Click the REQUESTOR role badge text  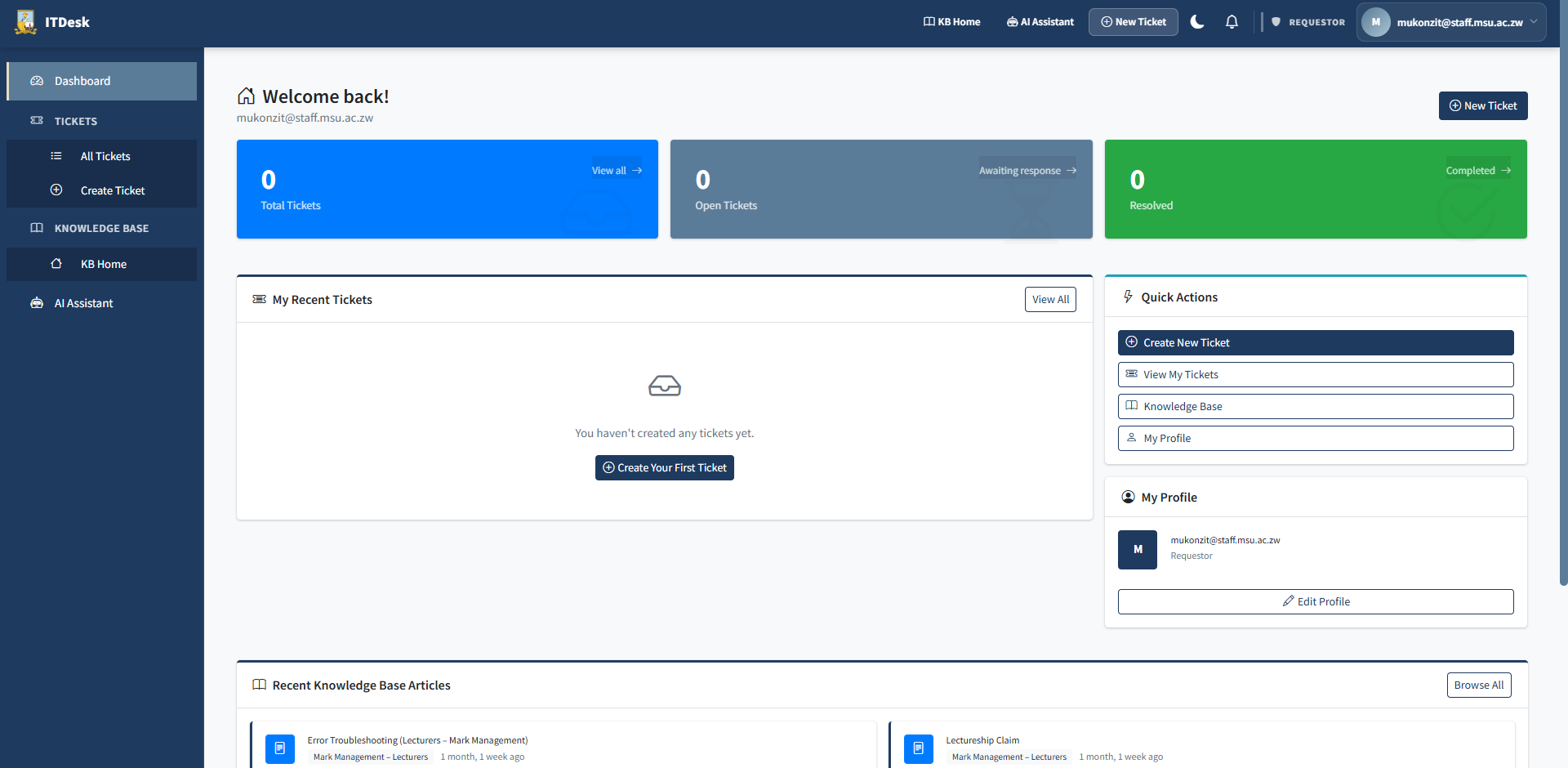(x=1316, y=22)
